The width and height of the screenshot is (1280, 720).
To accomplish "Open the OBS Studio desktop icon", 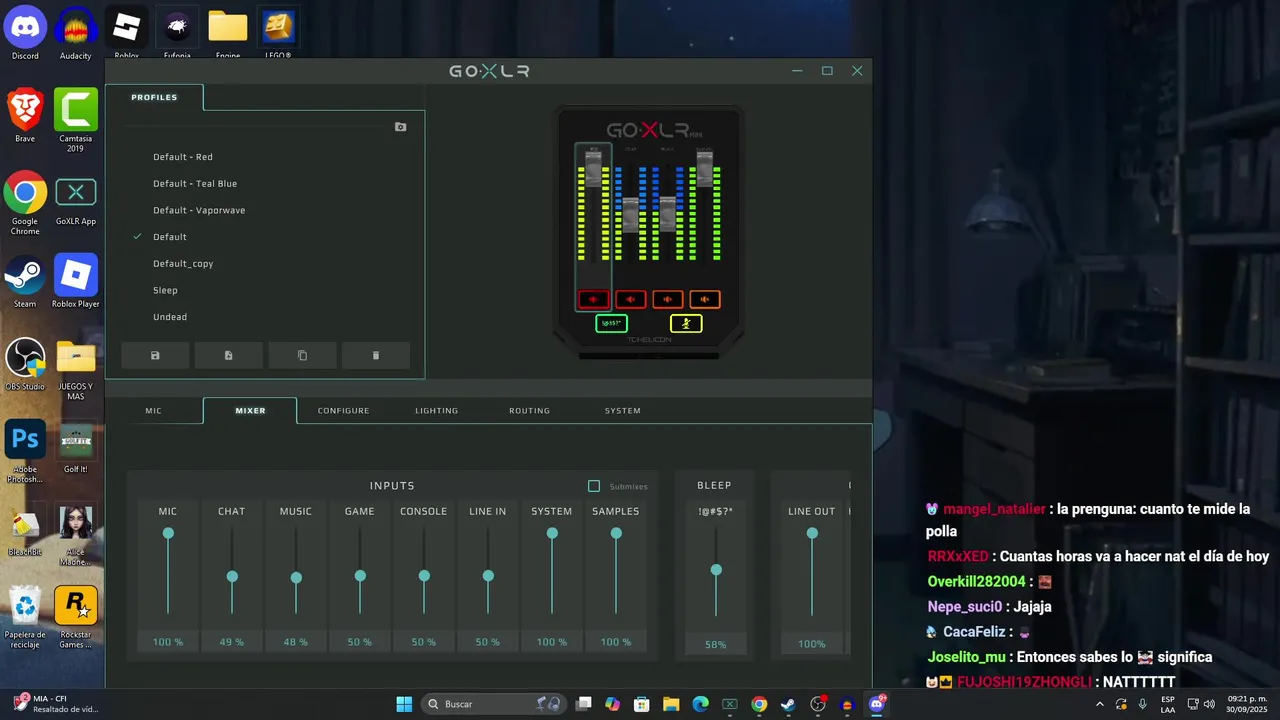I will tap(25, 364).
